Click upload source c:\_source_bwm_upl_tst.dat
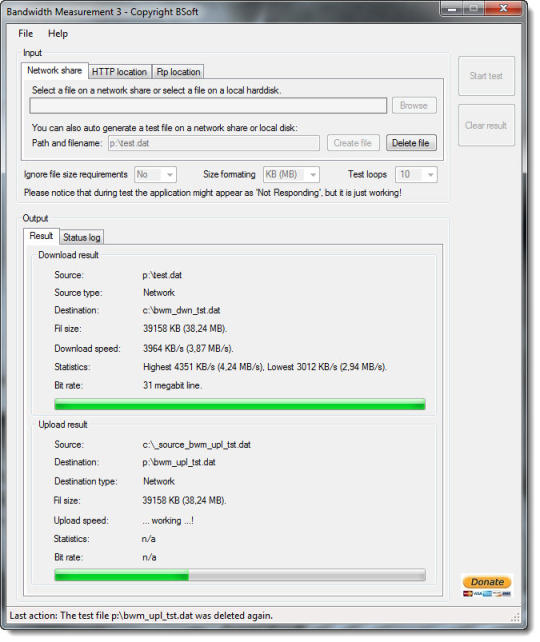Viewport: 540px width, 642px height. coord(197,445)
